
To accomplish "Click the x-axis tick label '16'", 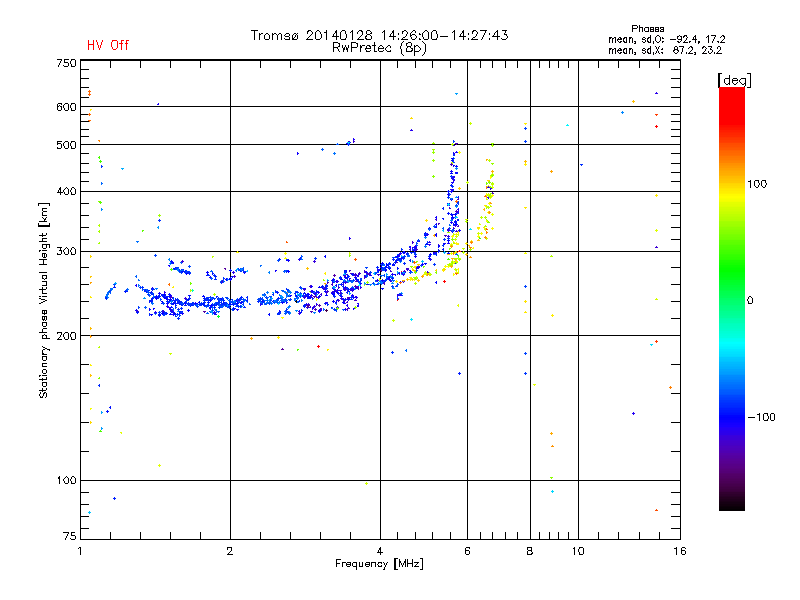I will [680, 551].
